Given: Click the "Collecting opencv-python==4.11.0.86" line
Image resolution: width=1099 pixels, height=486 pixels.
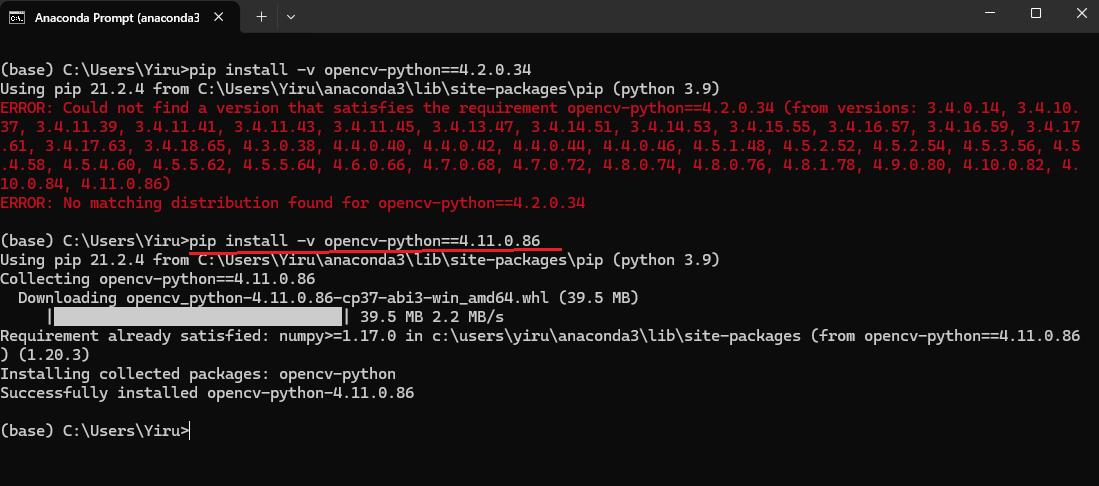Looking at the screenshot, I should [x=158, y=279].
